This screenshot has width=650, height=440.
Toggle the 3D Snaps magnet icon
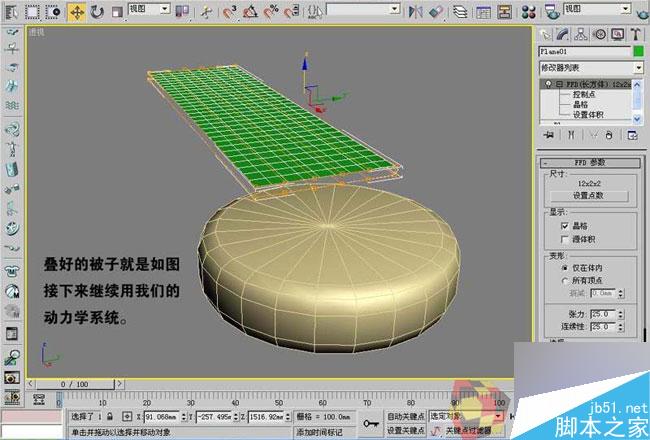(x=229, y=12)
